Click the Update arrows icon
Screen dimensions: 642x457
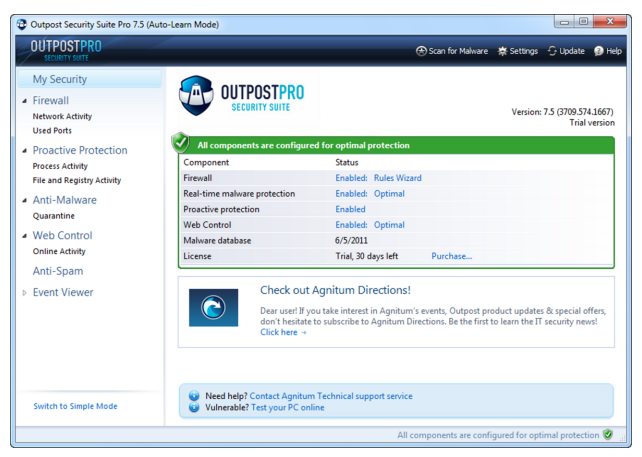(x=552, y=51)
